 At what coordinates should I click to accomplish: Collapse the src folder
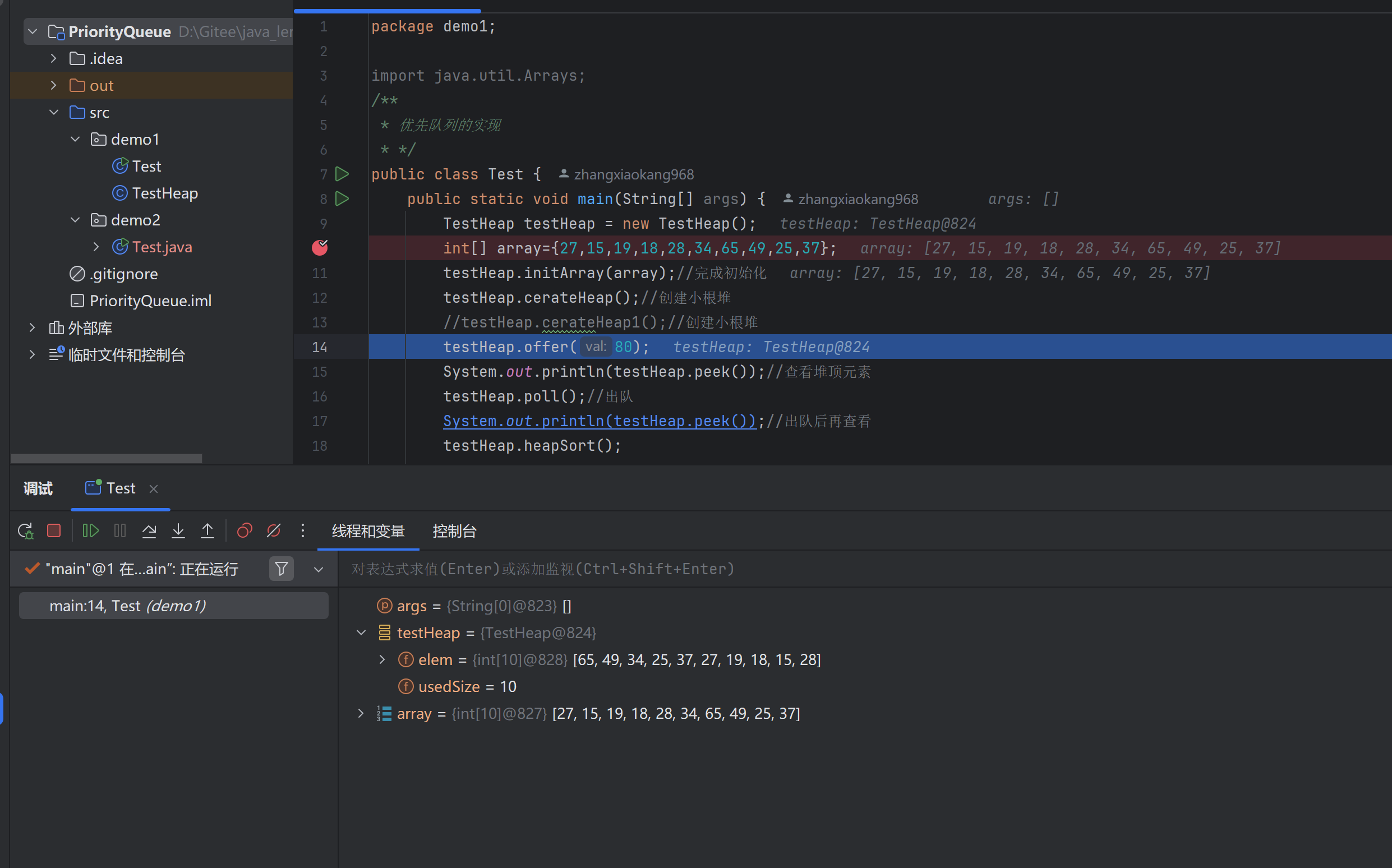tap(53, 112)
